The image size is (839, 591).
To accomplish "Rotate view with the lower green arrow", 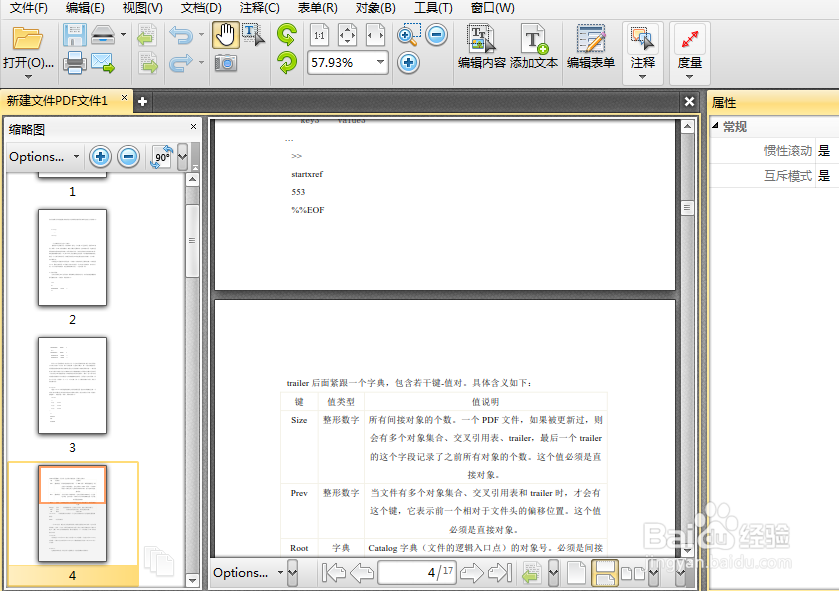I will tap(287, 63).
